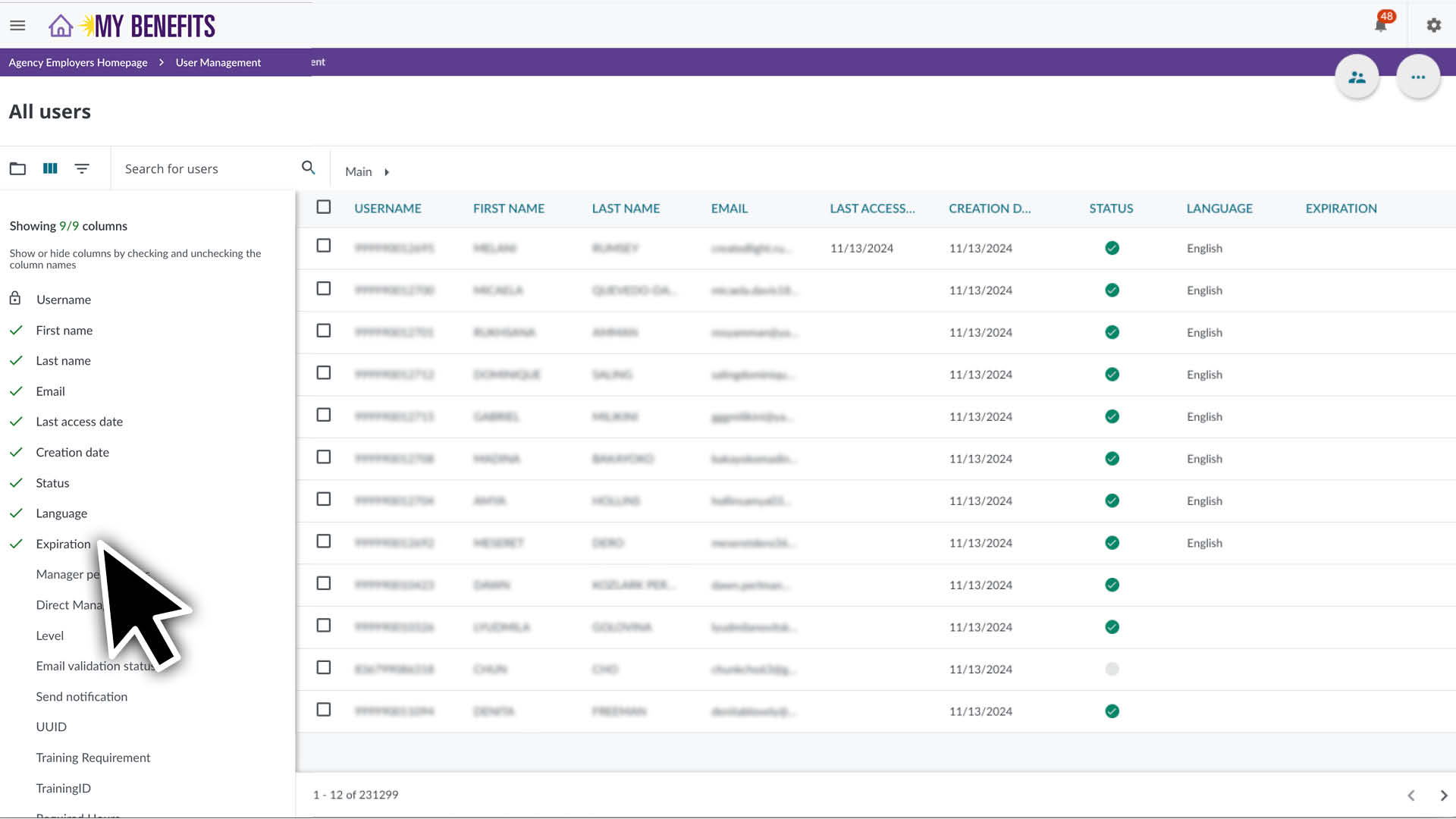Sort by the Last Name column header
This screenshot has width=1456, height=819.
[x=625, y=209]
